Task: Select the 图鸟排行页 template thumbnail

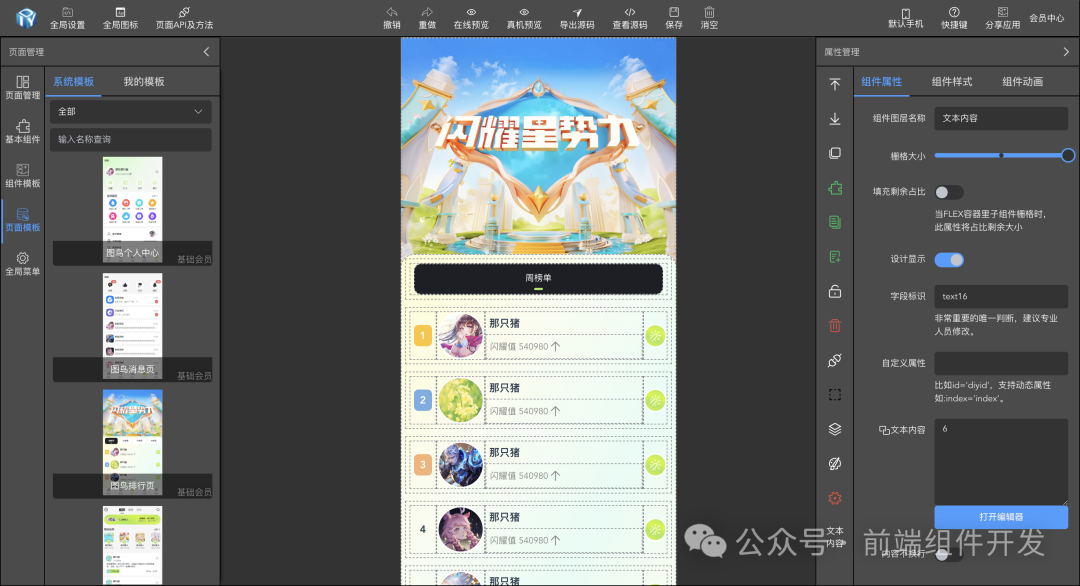Action: pos(132,443)
